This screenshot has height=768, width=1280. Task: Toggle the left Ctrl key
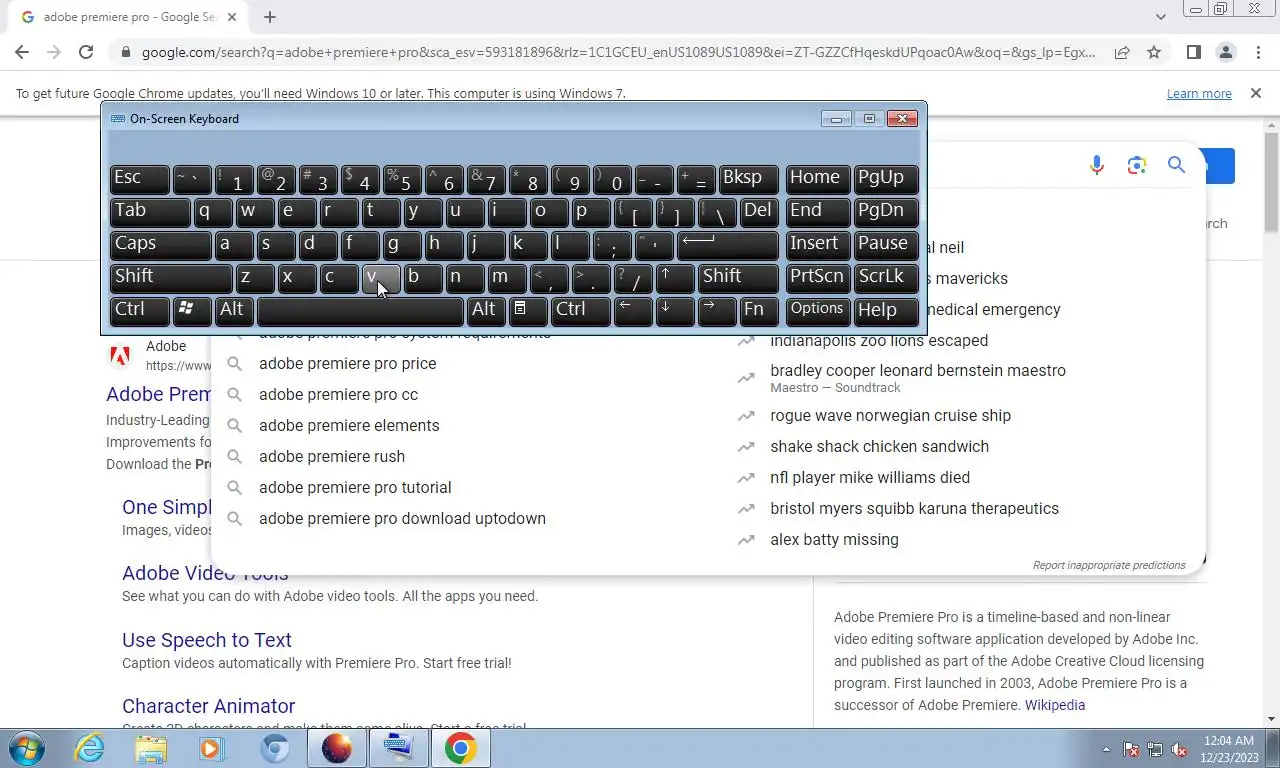tap(139, 311)
